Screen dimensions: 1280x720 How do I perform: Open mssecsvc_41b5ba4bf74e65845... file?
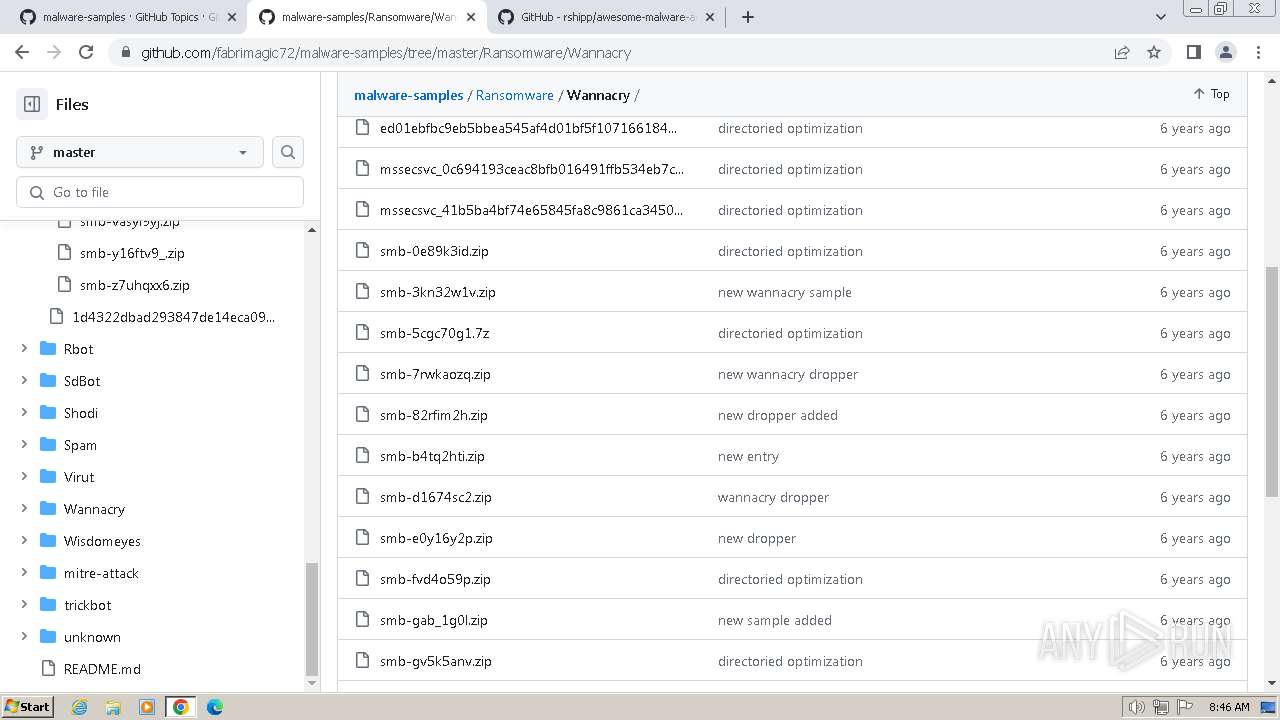[532, 210]
